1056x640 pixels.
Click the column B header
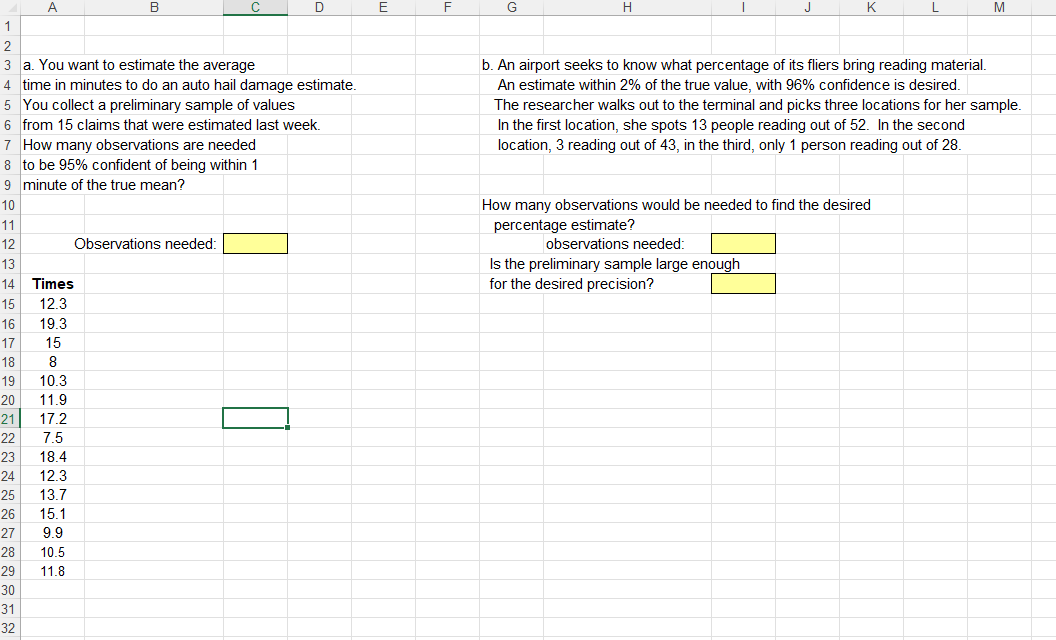pyautogui.click(x=154, y=7)
